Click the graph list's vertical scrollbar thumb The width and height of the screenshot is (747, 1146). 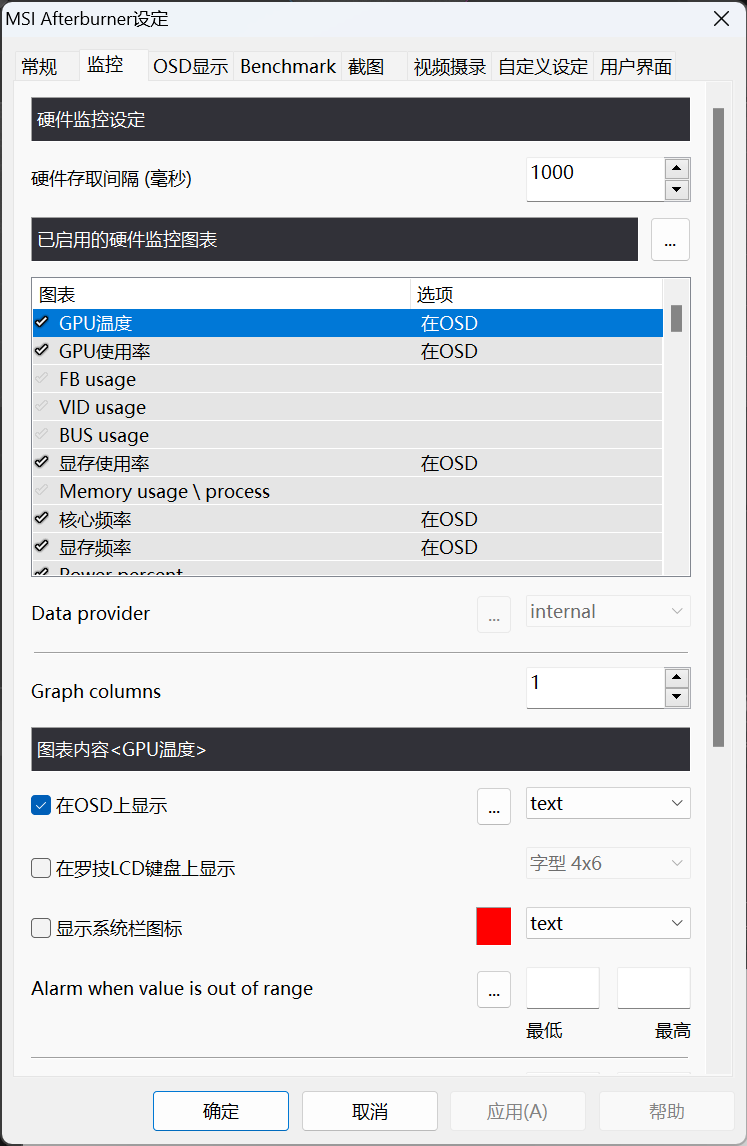pos(676,319)
